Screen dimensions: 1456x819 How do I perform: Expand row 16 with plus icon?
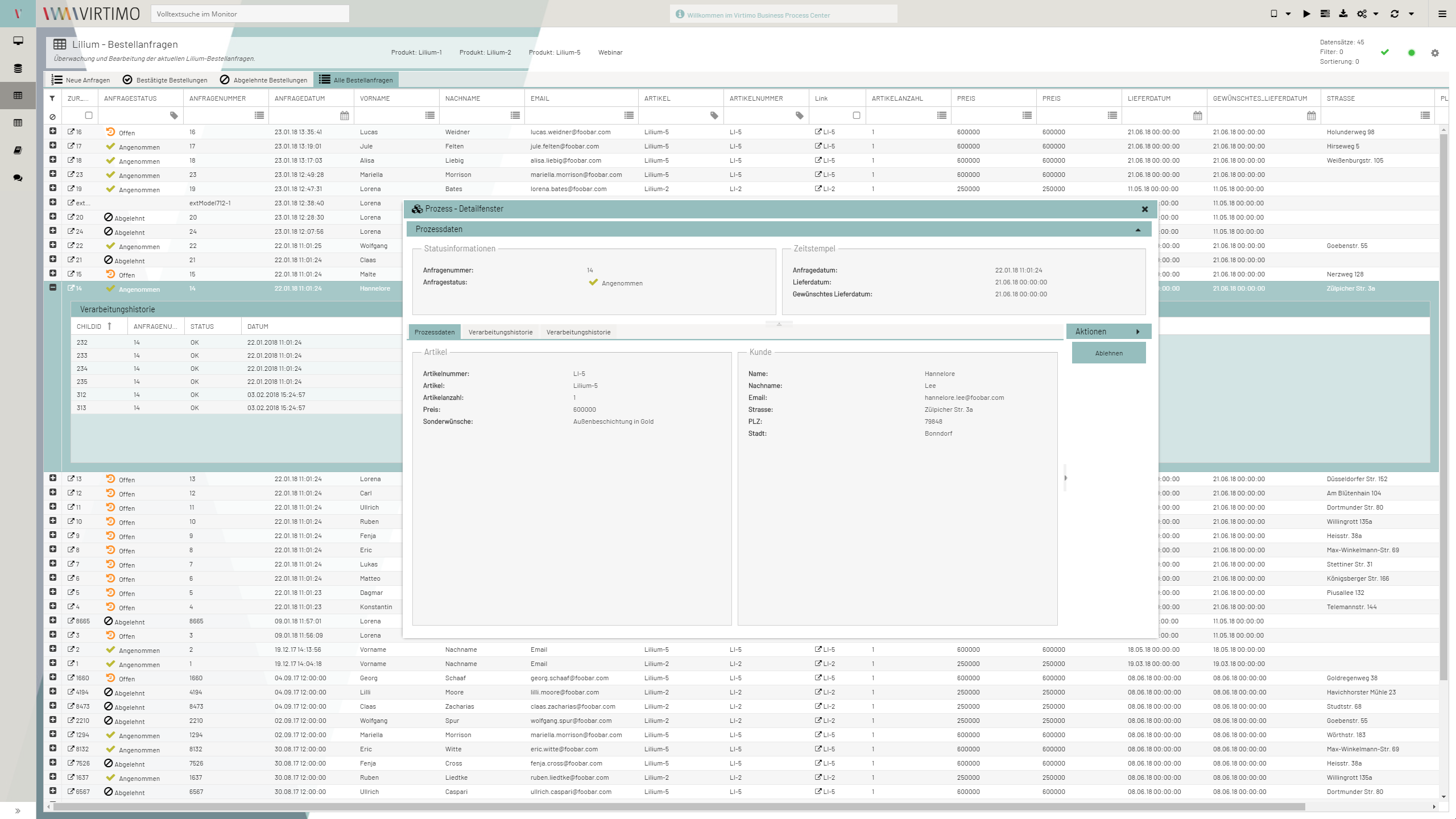tap(53, 131)
